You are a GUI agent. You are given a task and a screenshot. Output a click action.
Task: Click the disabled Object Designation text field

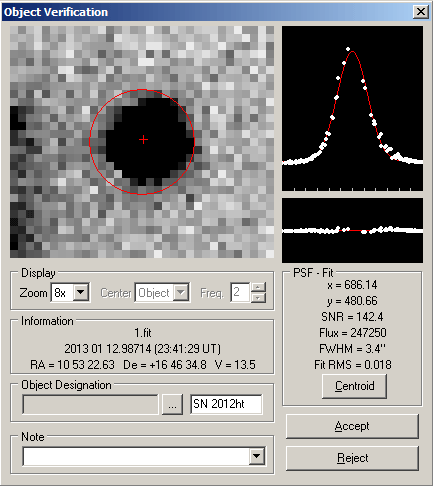point(90,404)
